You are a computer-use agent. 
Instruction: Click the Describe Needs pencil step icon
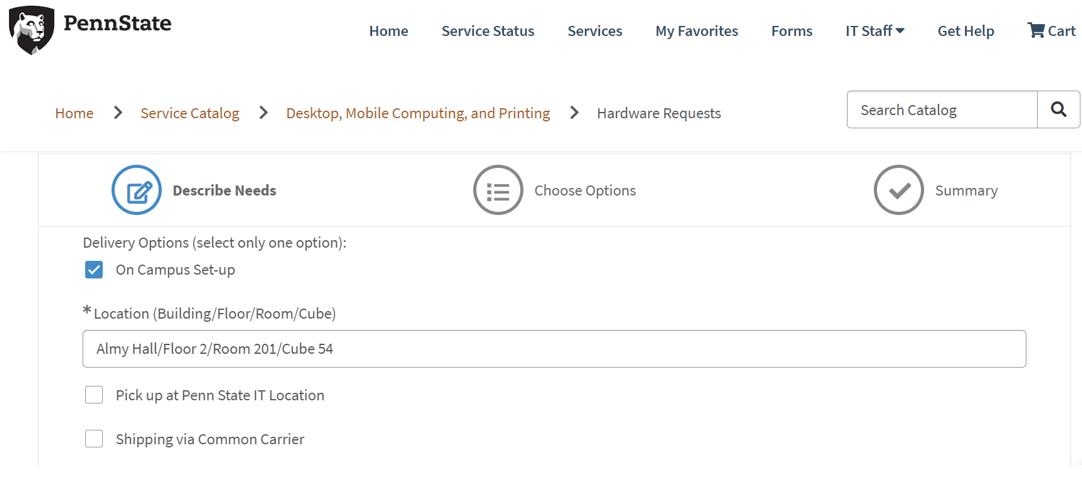[x=137, y=190]
